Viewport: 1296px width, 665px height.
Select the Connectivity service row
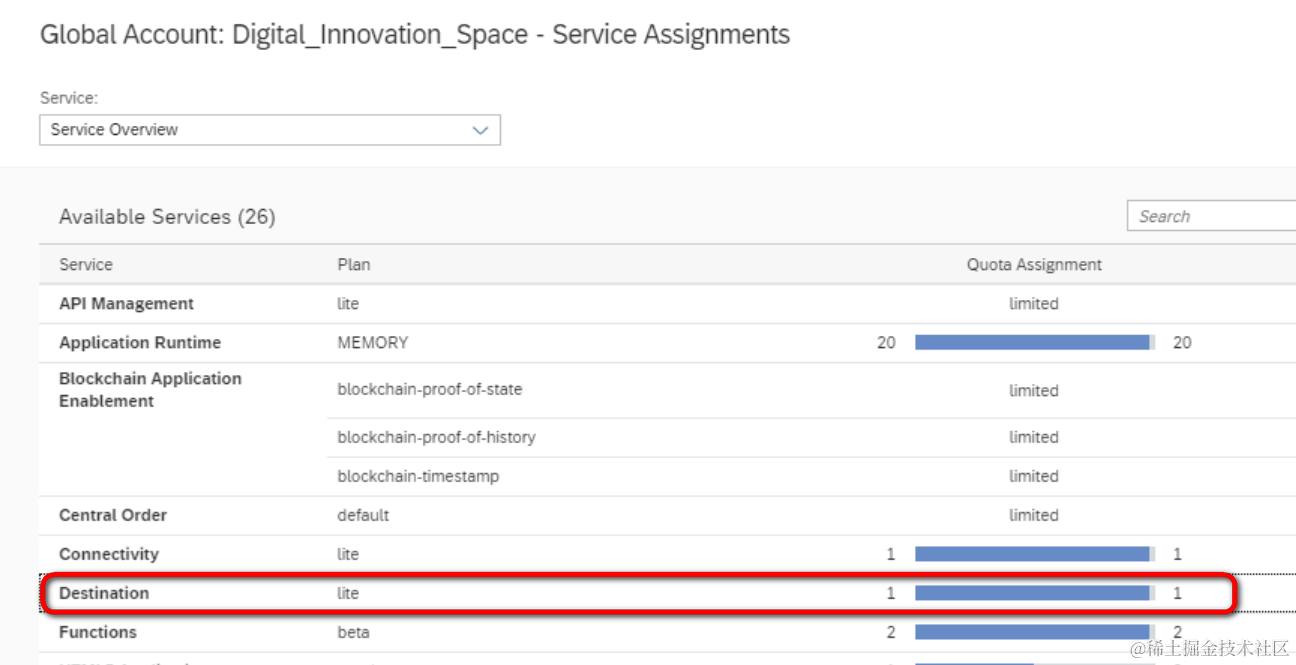(x=109, y=554)
